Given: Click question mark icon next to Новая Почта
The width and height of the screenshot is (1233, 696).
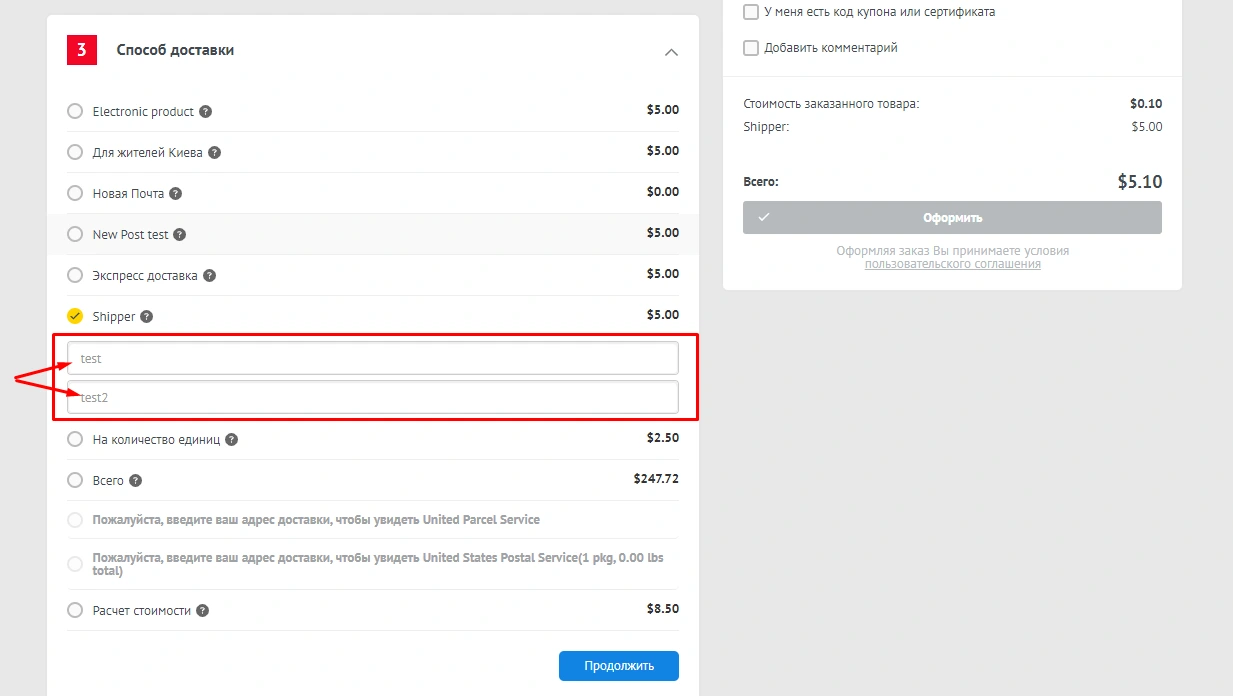Looking at the screenshot, I should coord(175,194).
